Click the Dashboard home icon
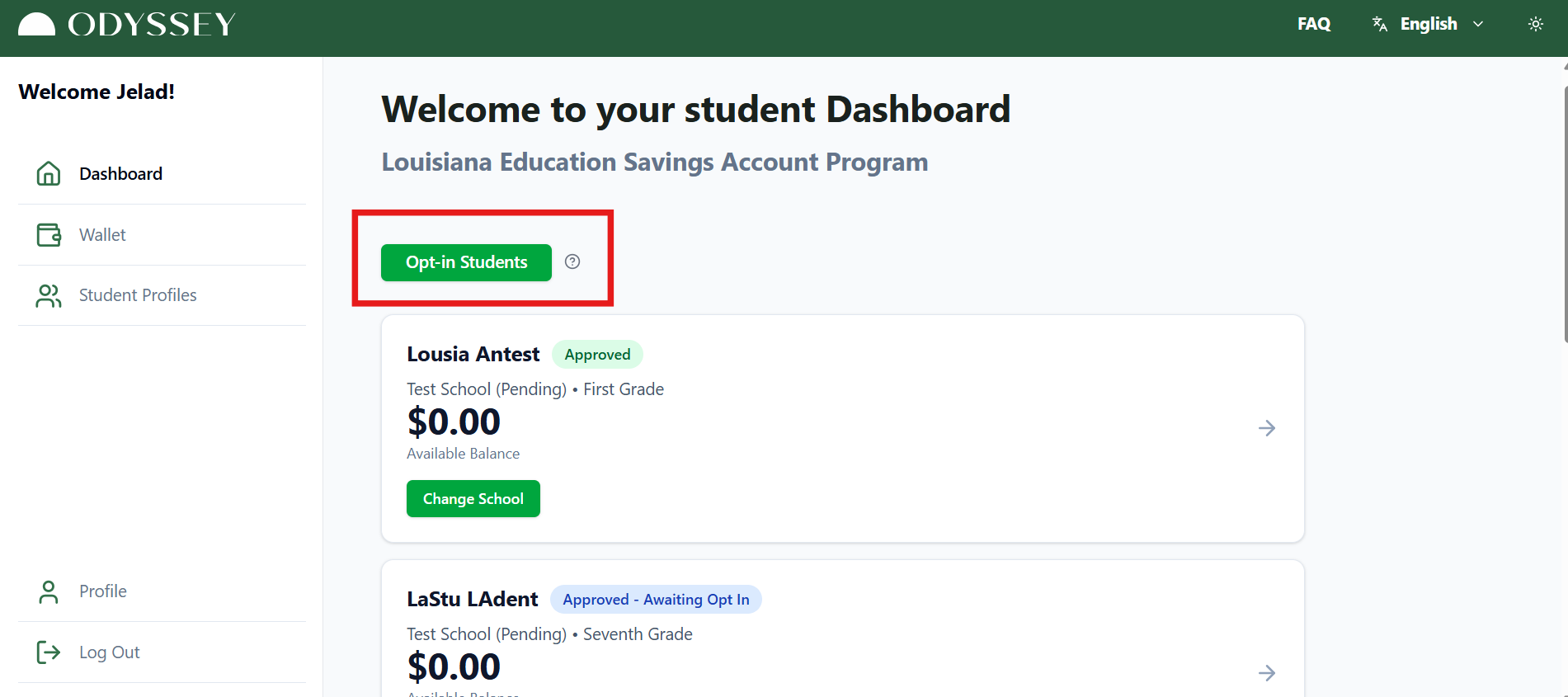Image resolution: width=1568 pixels, height=697 pixels. 49,173
